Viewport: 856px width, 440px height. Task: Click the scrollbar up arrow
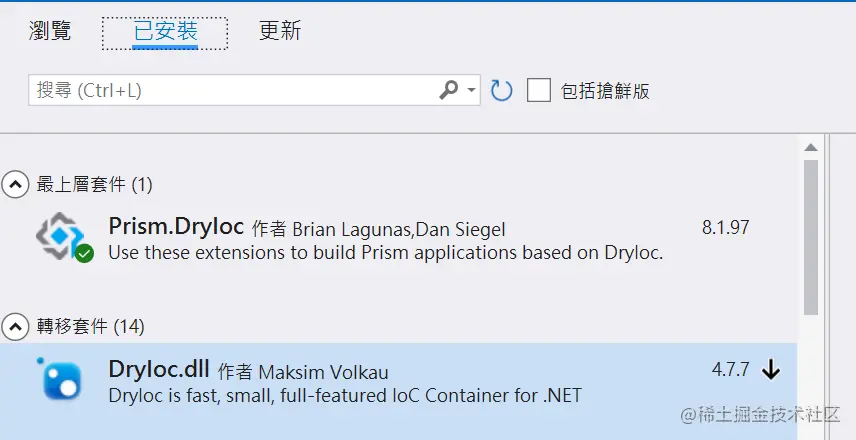810,148
